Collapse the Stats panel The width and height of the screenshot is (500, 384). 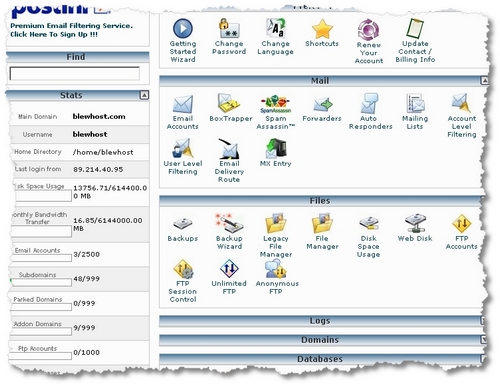point(144,95)
